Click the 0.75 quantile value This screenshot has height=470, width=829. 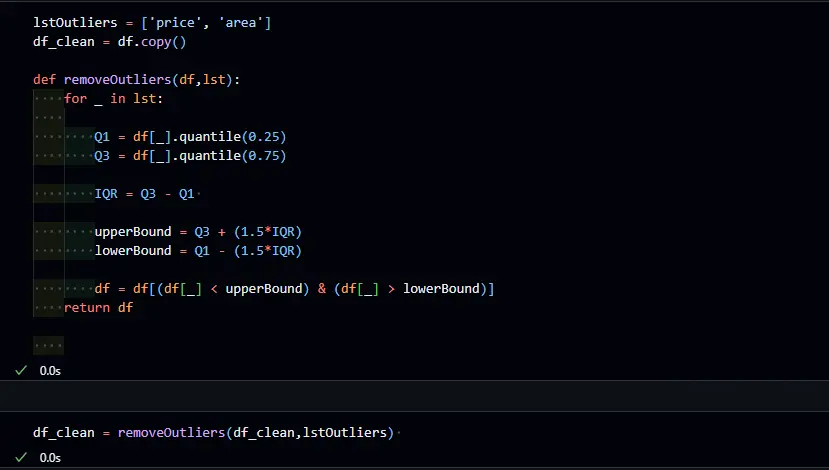tap(264, 156)
